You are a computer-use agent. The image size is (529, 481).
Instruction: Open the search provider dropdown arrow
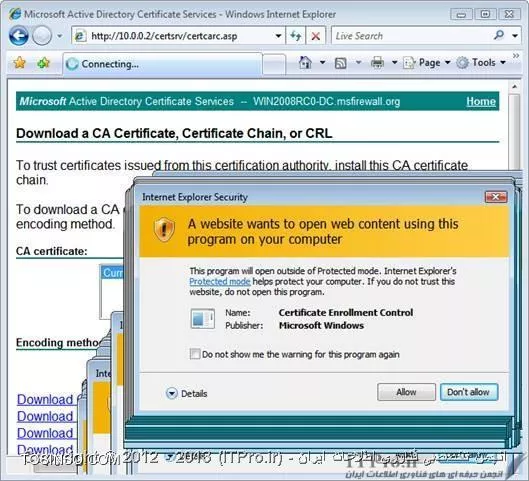pyautogui.click(x=515, y=36)
